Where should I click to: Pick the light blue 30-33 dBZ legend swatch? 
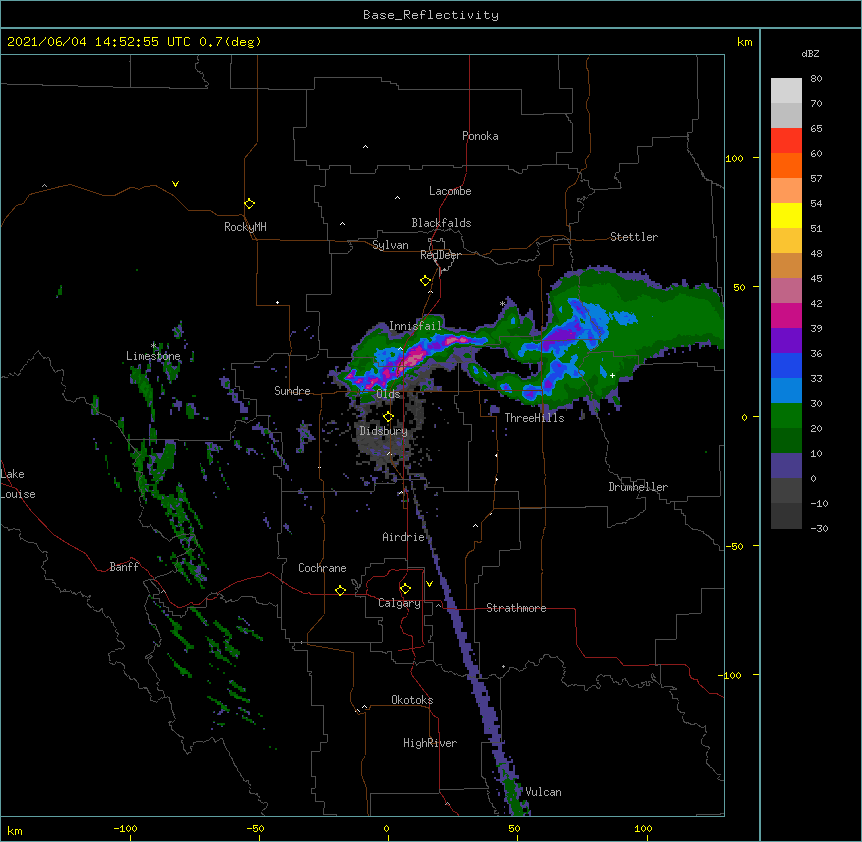click(786, 391)
